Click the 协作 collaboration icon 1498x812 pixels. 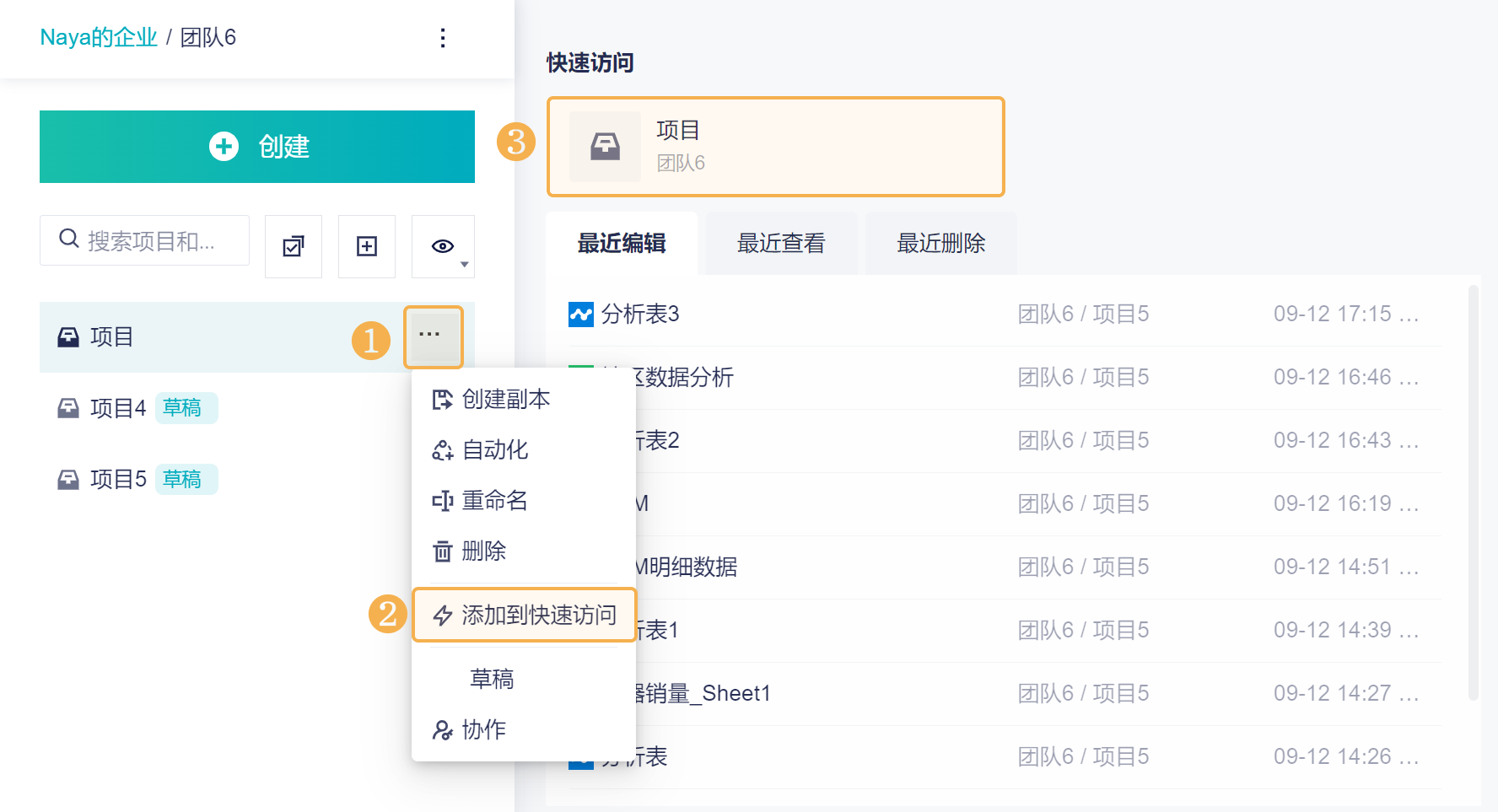442,730
